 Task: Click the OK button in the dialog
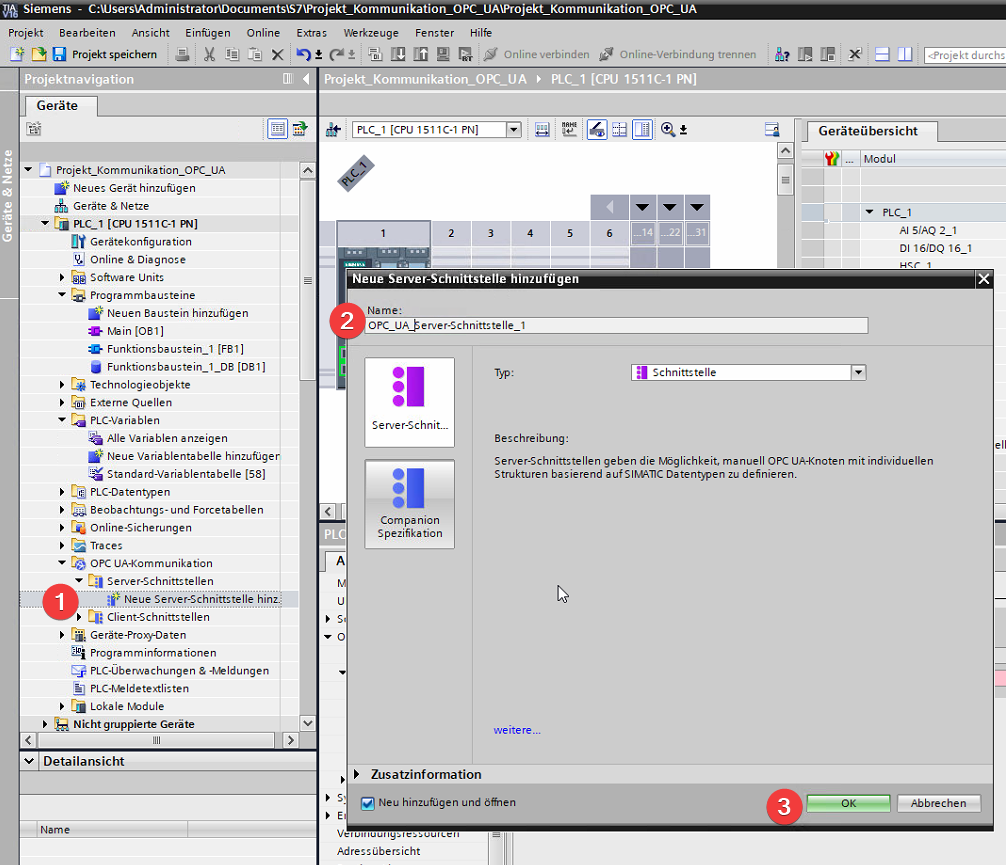coord(848,803)
